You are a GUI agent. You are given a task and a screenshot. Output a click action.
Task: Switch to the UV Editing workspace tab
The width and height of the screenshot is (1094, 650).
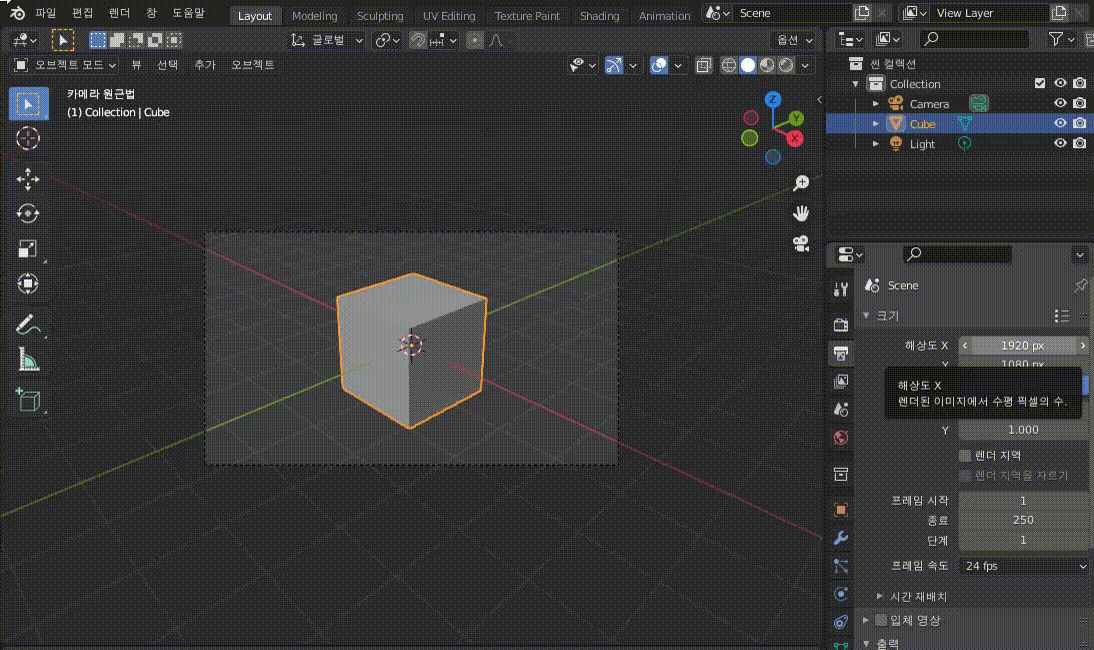point(449,15)
